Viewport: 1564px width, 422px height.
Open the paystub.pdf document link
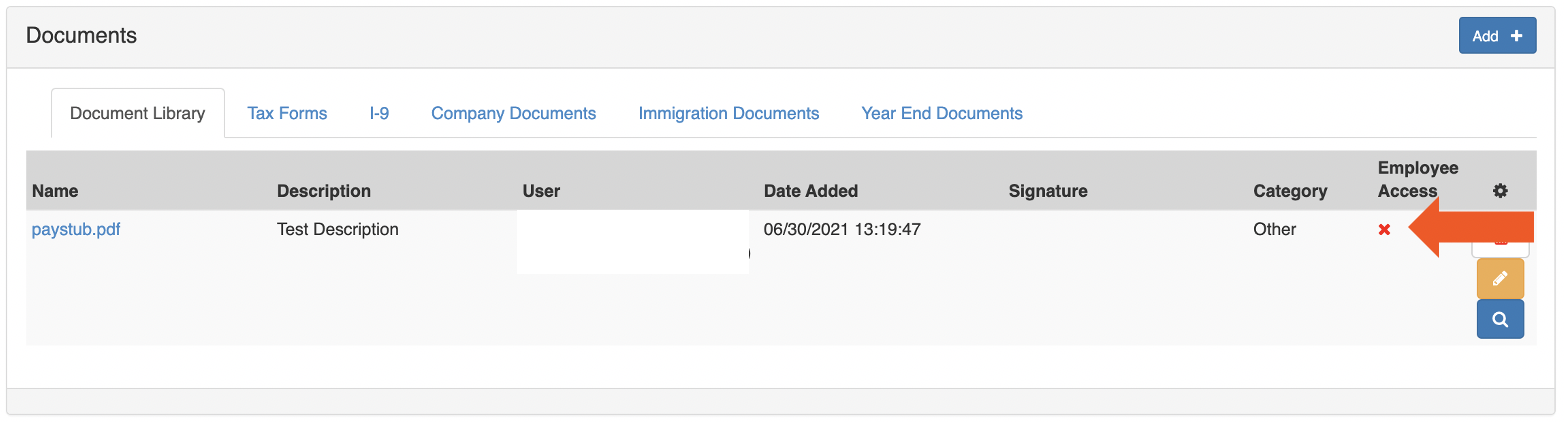76,229
